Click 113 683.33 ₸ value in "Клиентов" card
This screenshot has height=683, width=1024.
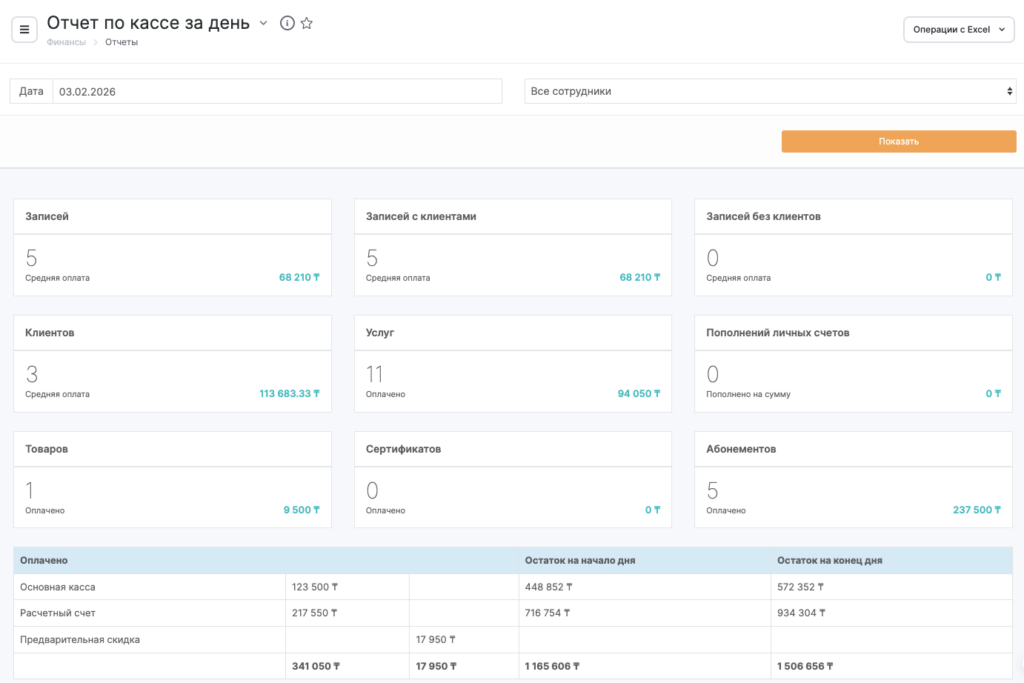tap(289, 394)
